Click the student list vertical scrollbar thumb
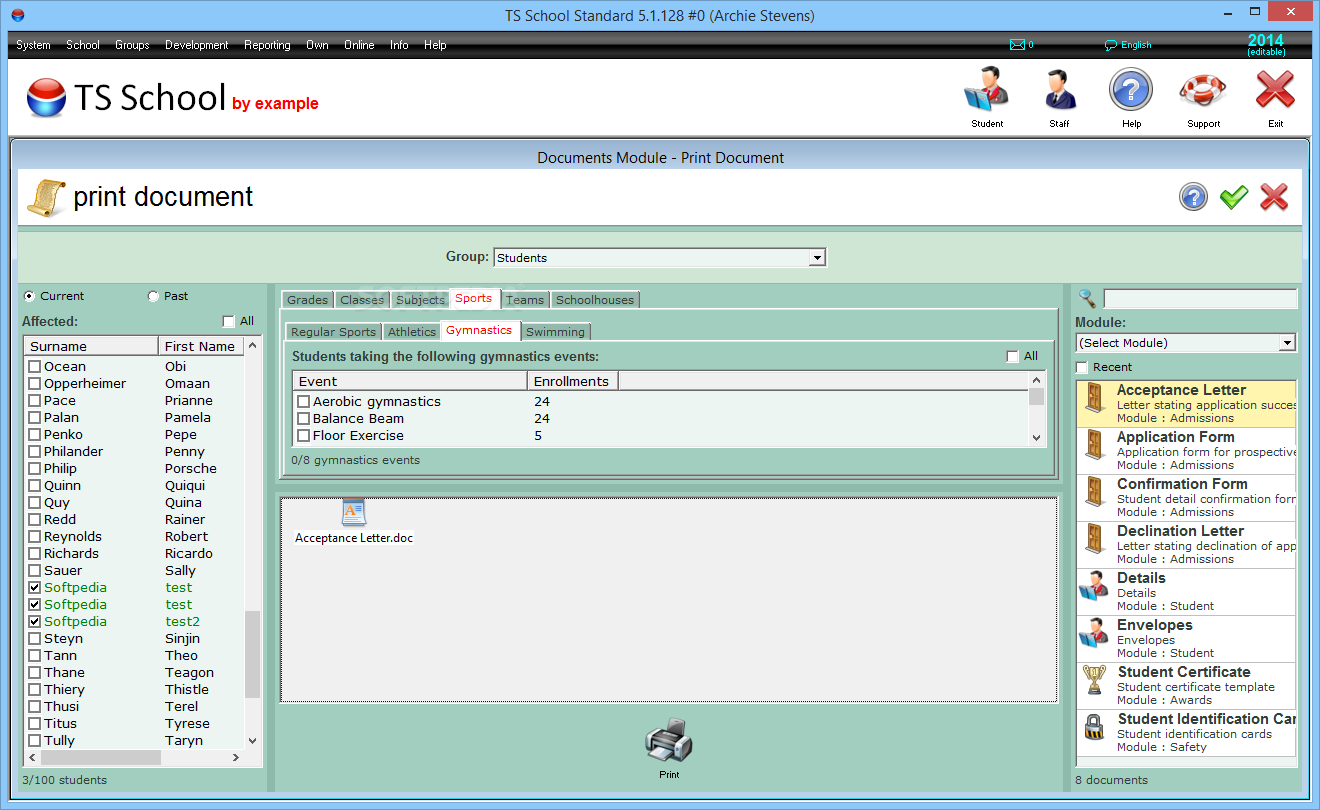The width and height of the screenshot is (1320, 810). (x=252, y=654)
